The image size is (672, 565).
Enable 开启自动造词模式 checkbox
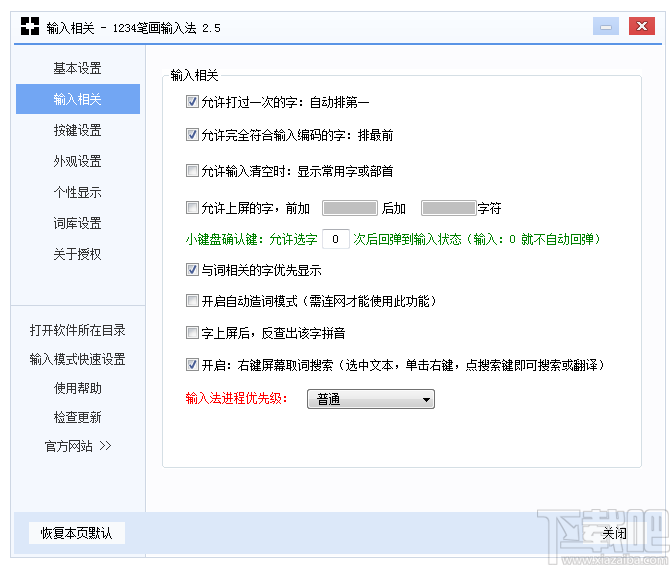[x=192, y=301]
